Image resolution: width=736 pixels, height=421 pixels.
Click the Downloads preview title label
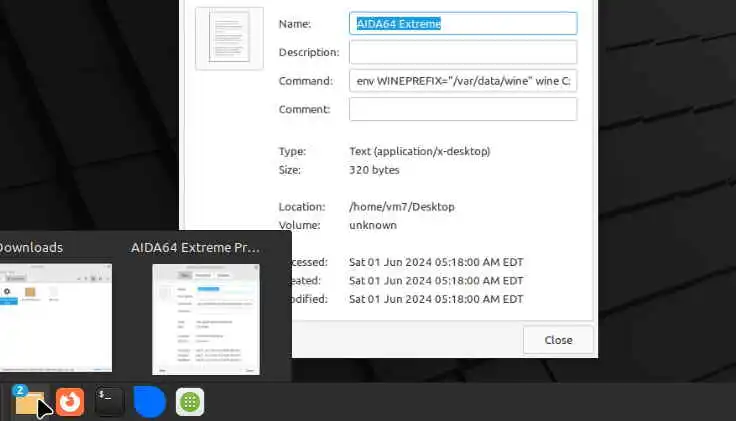[x=31, y=247]
